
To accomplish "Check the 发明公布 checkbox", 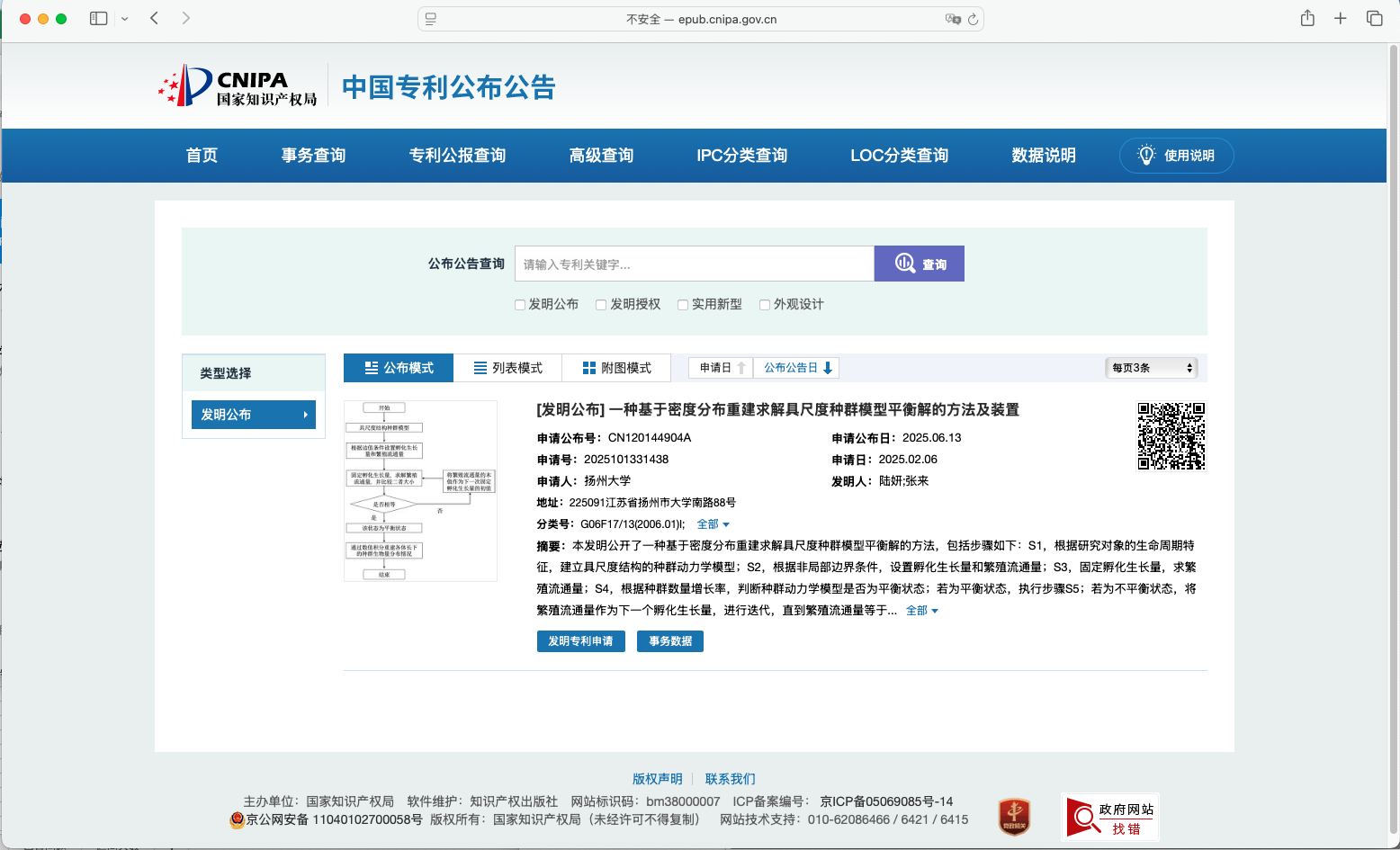I will (520, 305).
